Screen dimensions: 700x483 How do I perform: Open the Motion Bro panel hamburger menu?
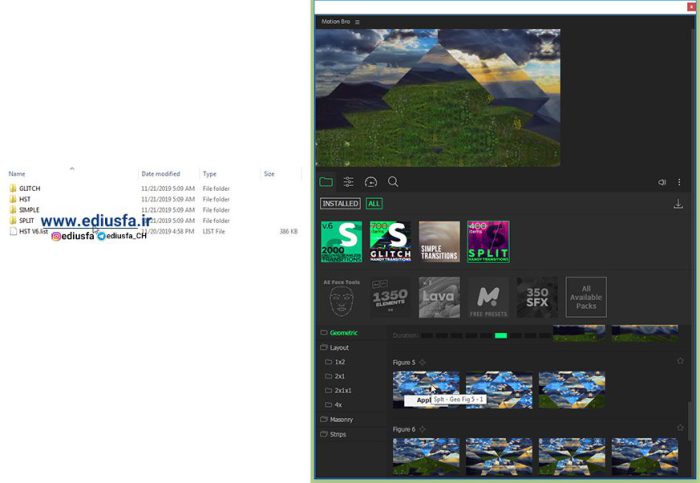[357, 22]
